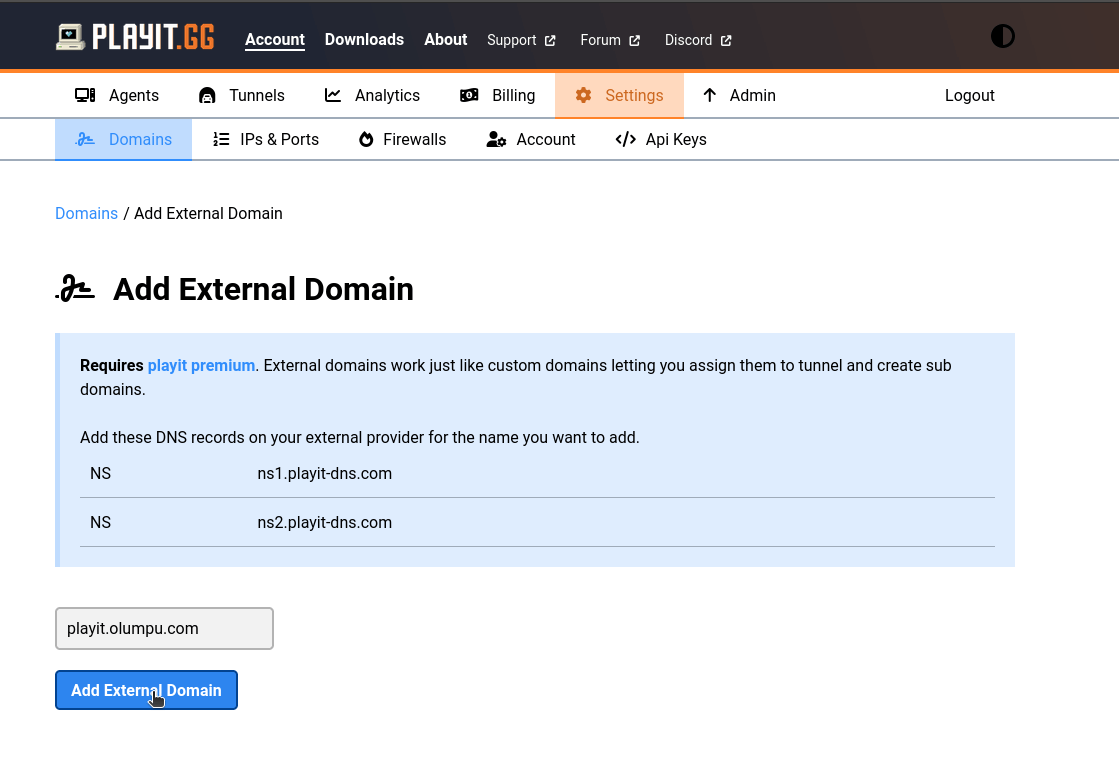Open the Account people-gear icon
The width and height of the screenshot is (1119, 783).
496,139
